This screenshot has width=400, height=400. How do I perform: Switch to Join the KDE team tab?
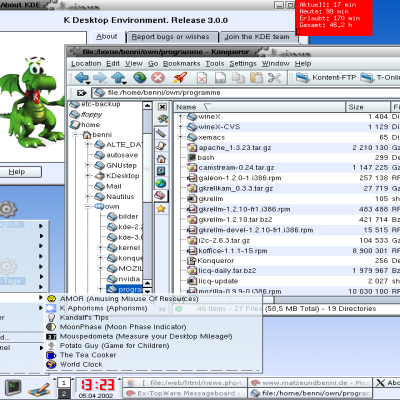tap(257, 37)
